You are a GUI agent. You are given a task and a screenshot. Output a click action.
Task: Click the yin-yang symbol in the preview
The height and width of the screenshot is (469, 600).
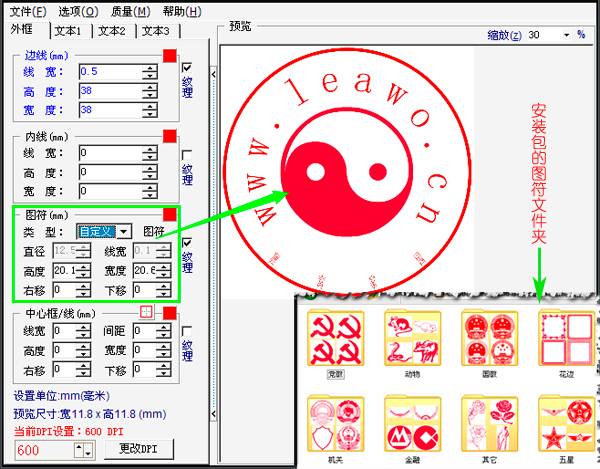(x=347, y=173)
